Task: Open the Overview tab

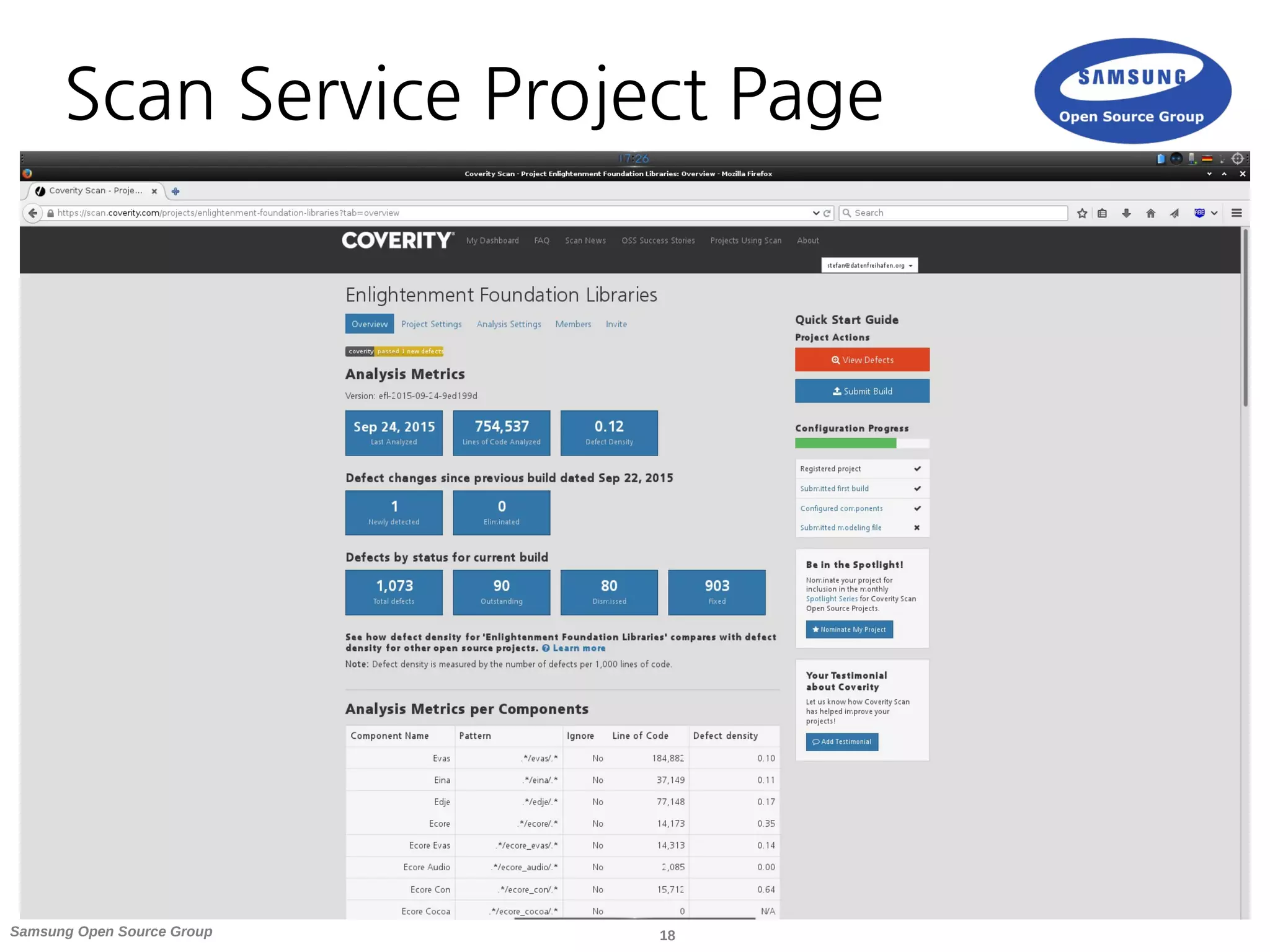Action: click(370, 324)
